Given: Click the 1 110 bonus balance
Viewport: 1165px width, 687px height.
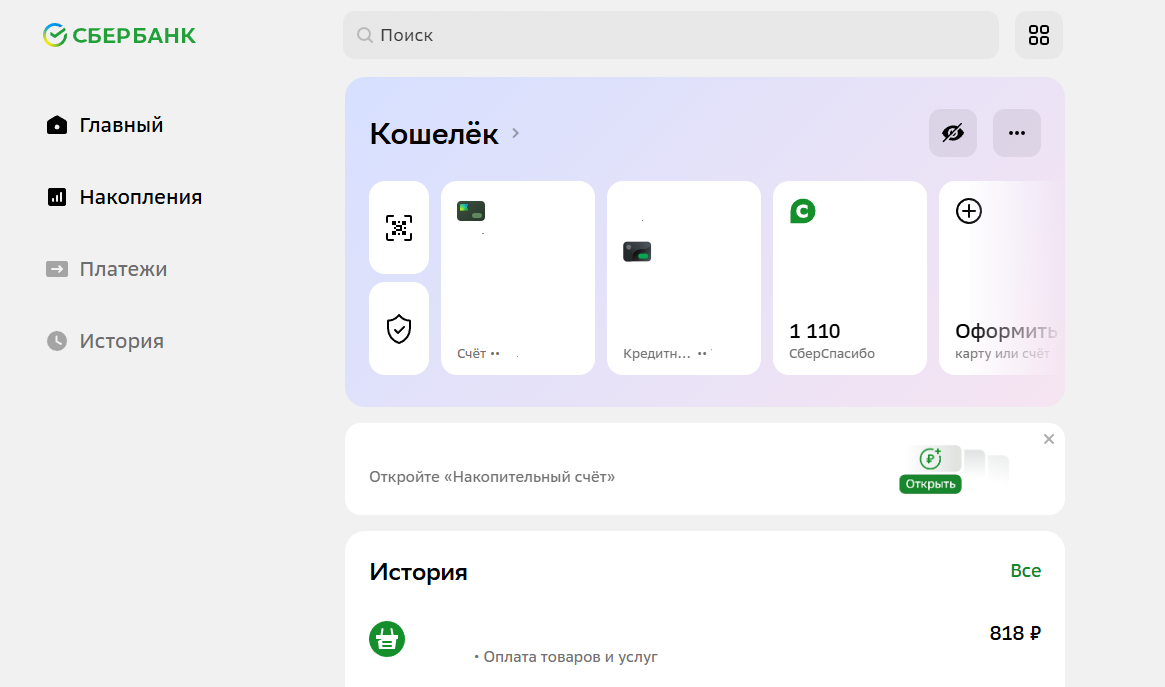Looking at the screenshot, I should point(814,331).
